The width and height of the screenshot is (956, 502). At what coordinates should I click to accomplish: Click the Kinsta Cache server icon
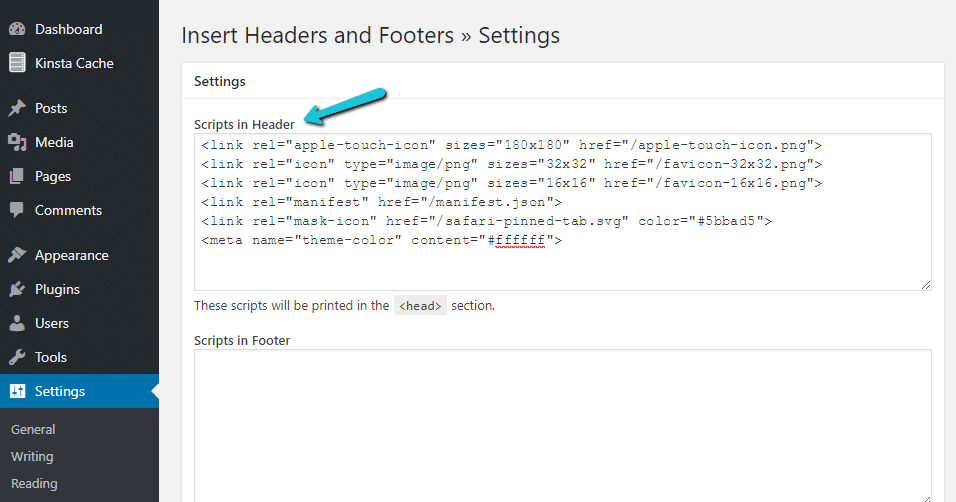17,63
